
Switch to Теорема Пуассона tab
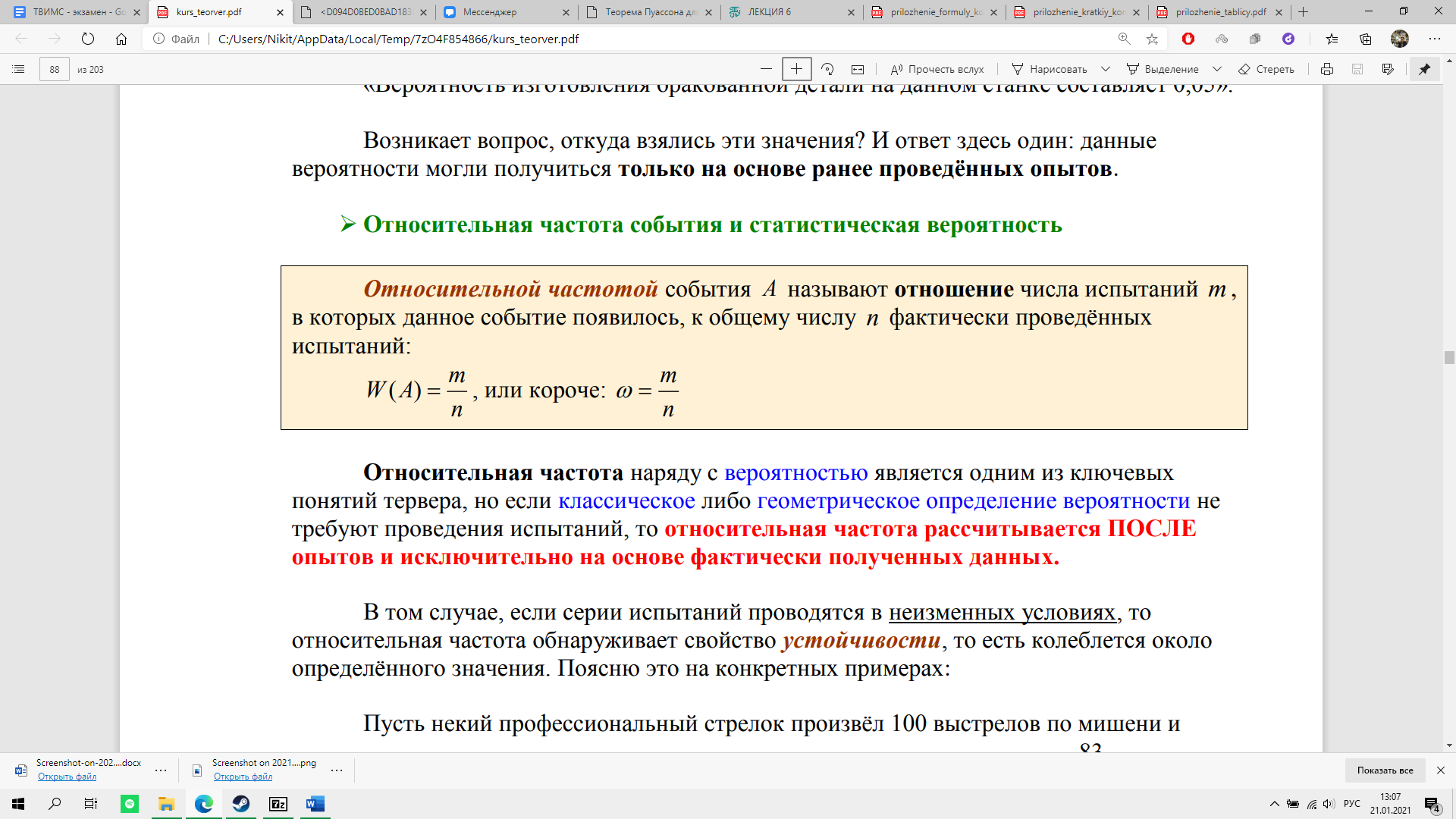[x=649, y=12]
